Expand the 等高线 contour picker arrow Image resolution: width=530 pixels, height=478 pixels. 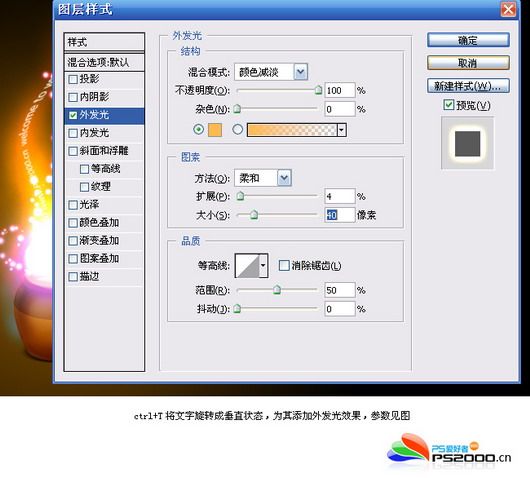click(x=264, y=266)
